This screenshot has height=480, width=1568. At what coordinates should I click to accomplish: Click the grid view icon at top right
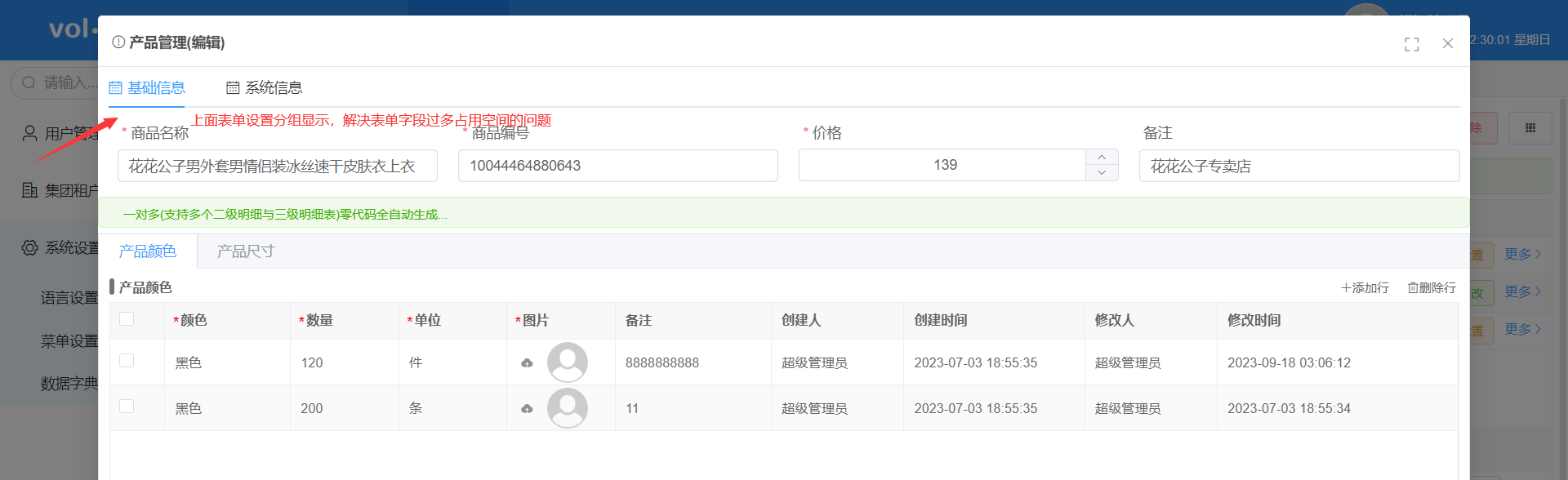click(1530, 128)
